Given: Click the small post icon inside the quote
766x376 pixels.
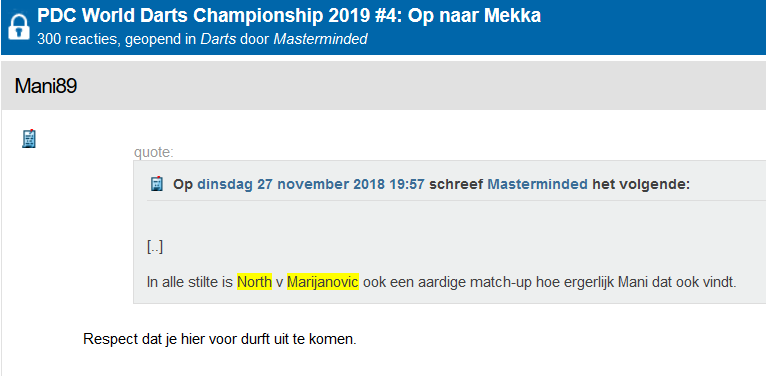Looking at the screenshot, I should 156,185.
